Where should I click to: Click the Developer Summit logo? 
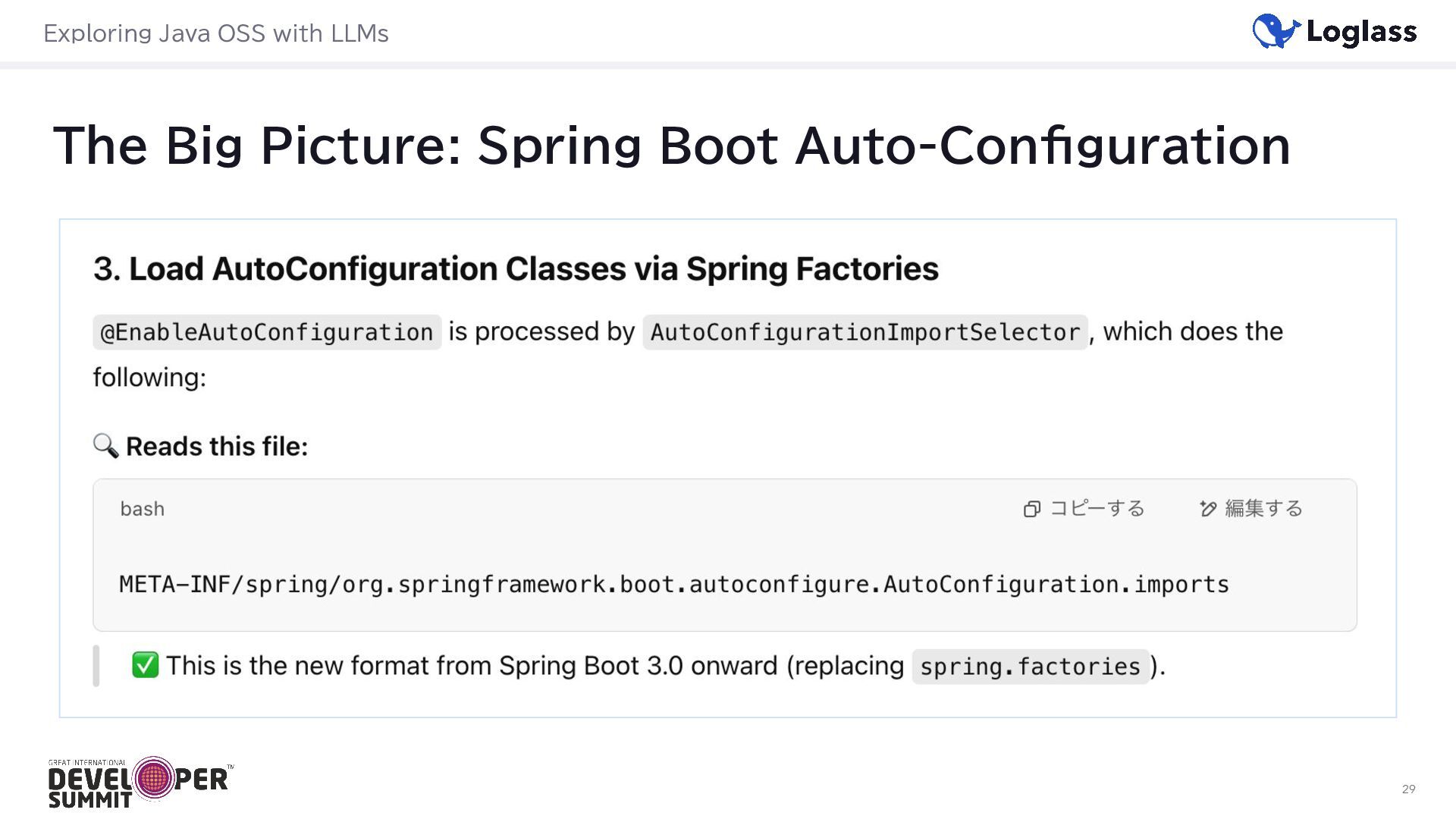[x=140, y=783]
